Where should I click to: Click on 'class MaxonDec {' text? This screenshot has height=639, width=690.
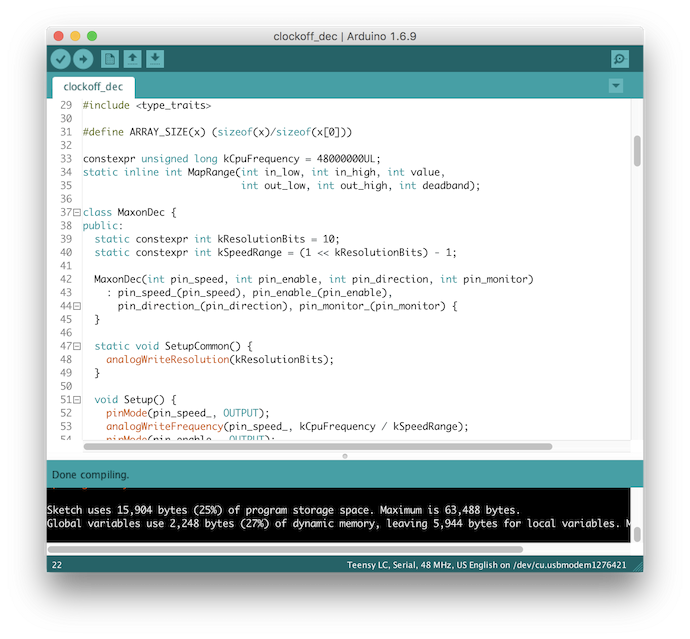(x=130, y=213)
